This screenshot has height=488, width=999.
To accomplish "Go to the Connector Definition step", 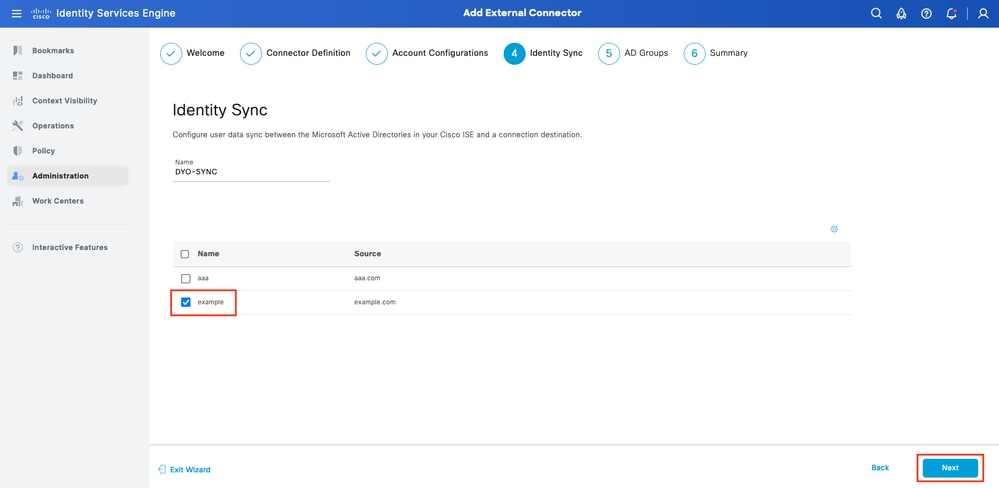I will pyautogui.click(x=308, y=53).
